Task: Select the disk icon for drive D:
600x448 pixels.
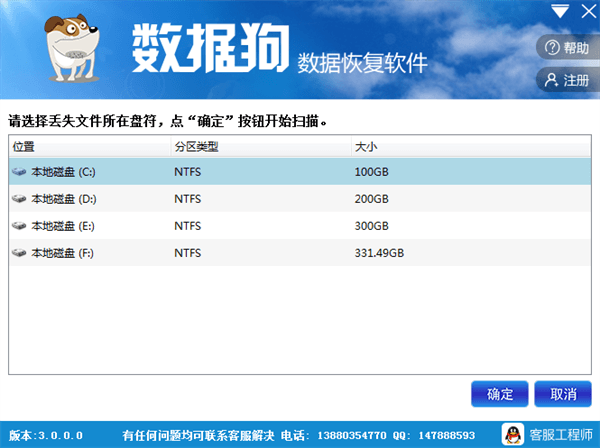Action: coord(19,199)
